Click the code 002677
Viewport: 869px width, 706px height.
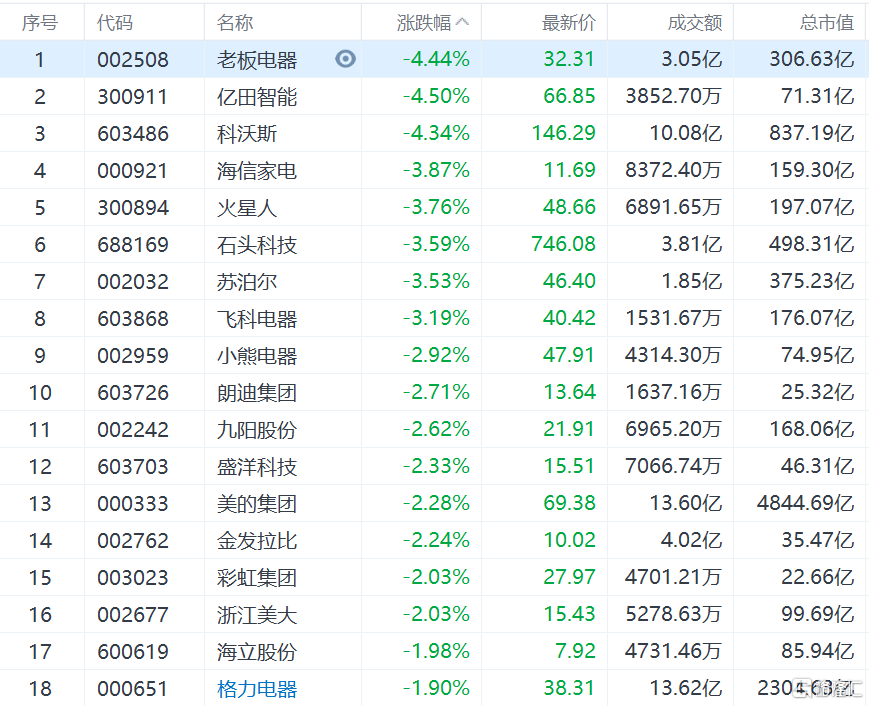coord(133,615)
